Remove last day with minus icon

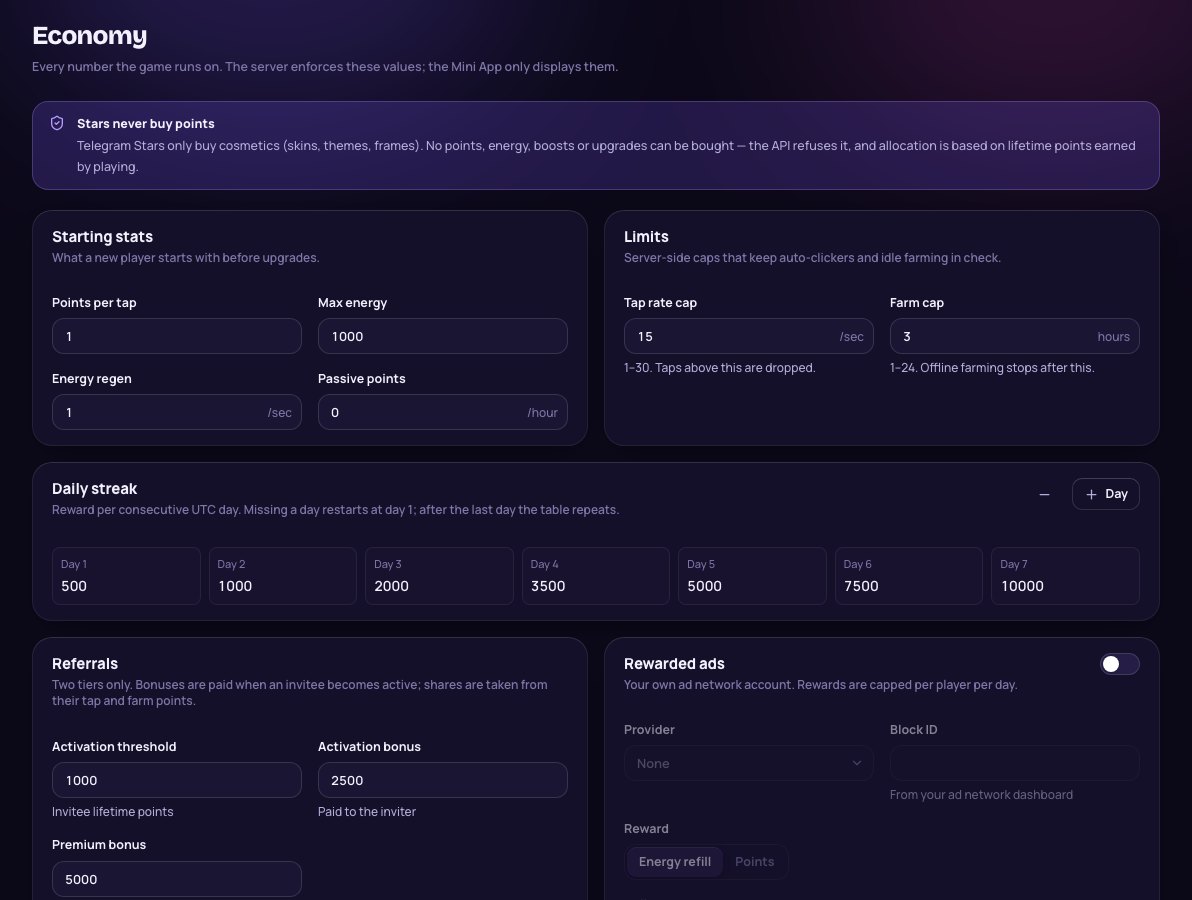pos(1044,494)
